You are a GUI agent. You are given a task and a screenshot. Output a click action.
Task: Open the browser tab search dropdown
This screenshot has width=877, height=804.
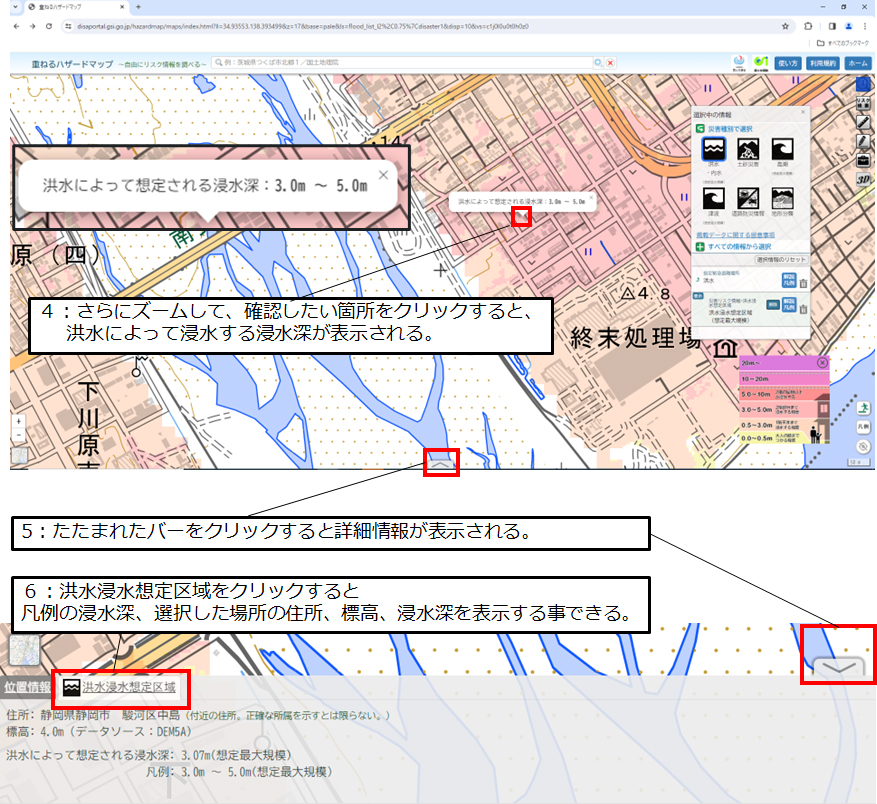tap(16, 7)
